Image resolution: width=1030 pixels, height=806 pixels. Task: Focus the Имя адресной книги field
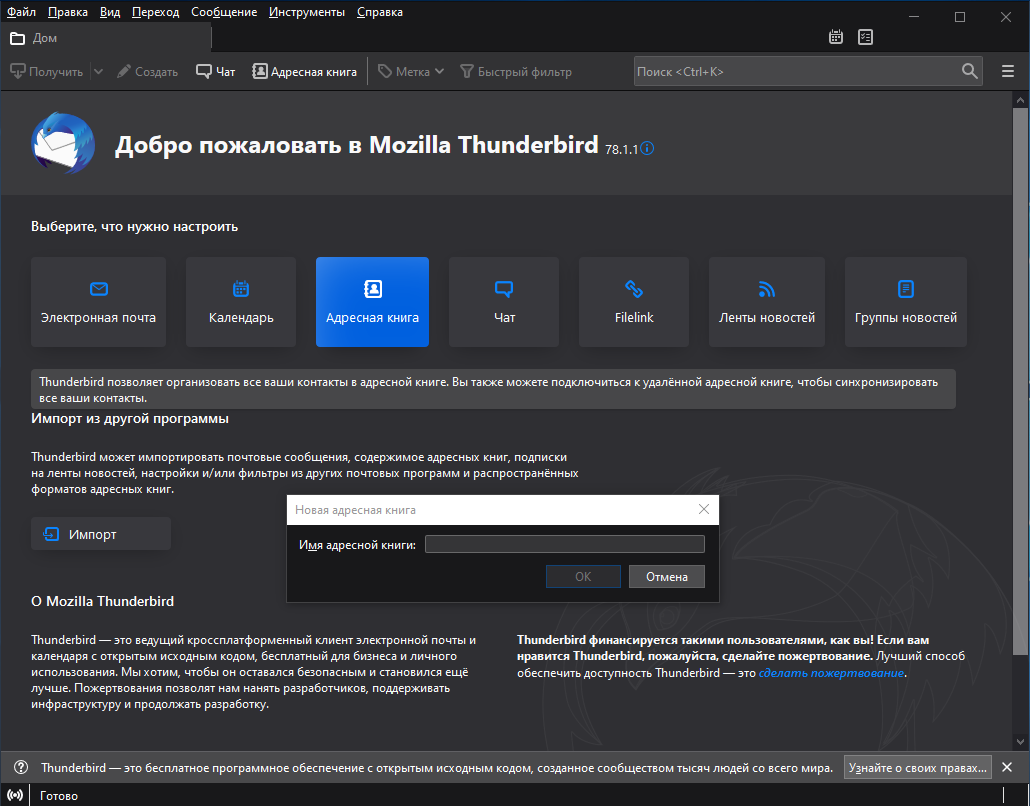pos(565,544)
